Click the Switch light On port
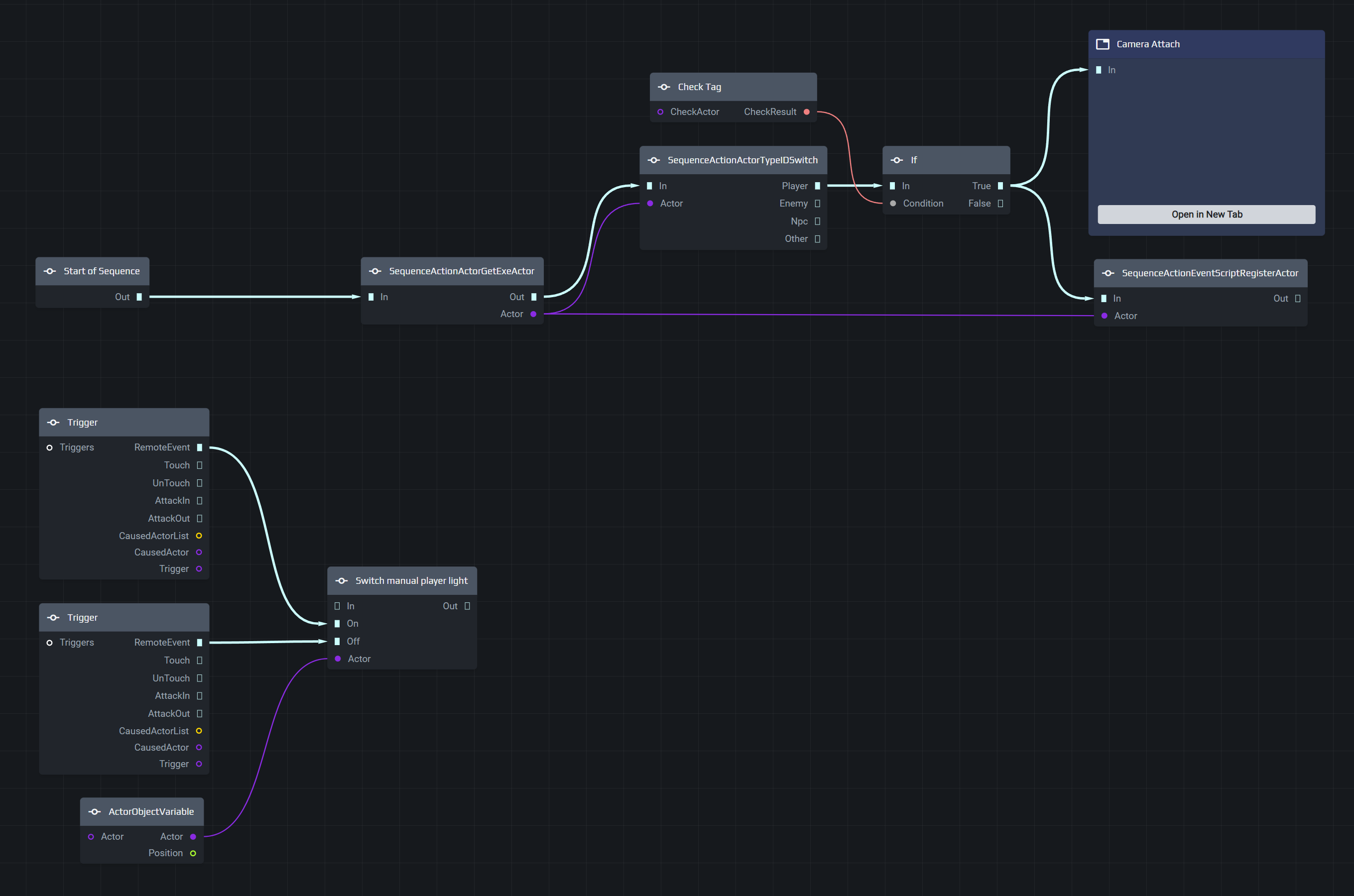The image size is (1354, 896). click(337, 623)
